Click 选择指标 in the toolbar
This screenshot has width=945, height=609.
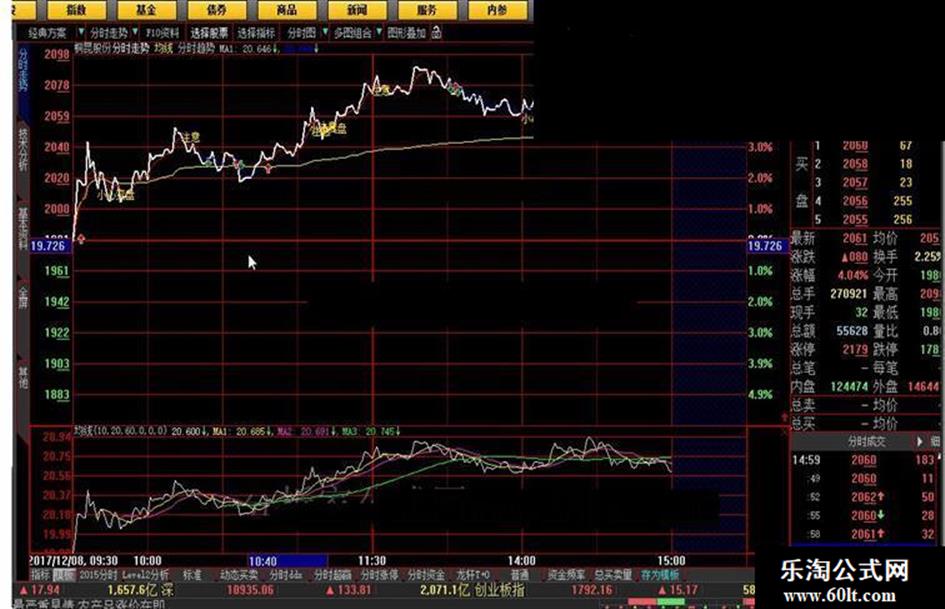coord(256,33)
